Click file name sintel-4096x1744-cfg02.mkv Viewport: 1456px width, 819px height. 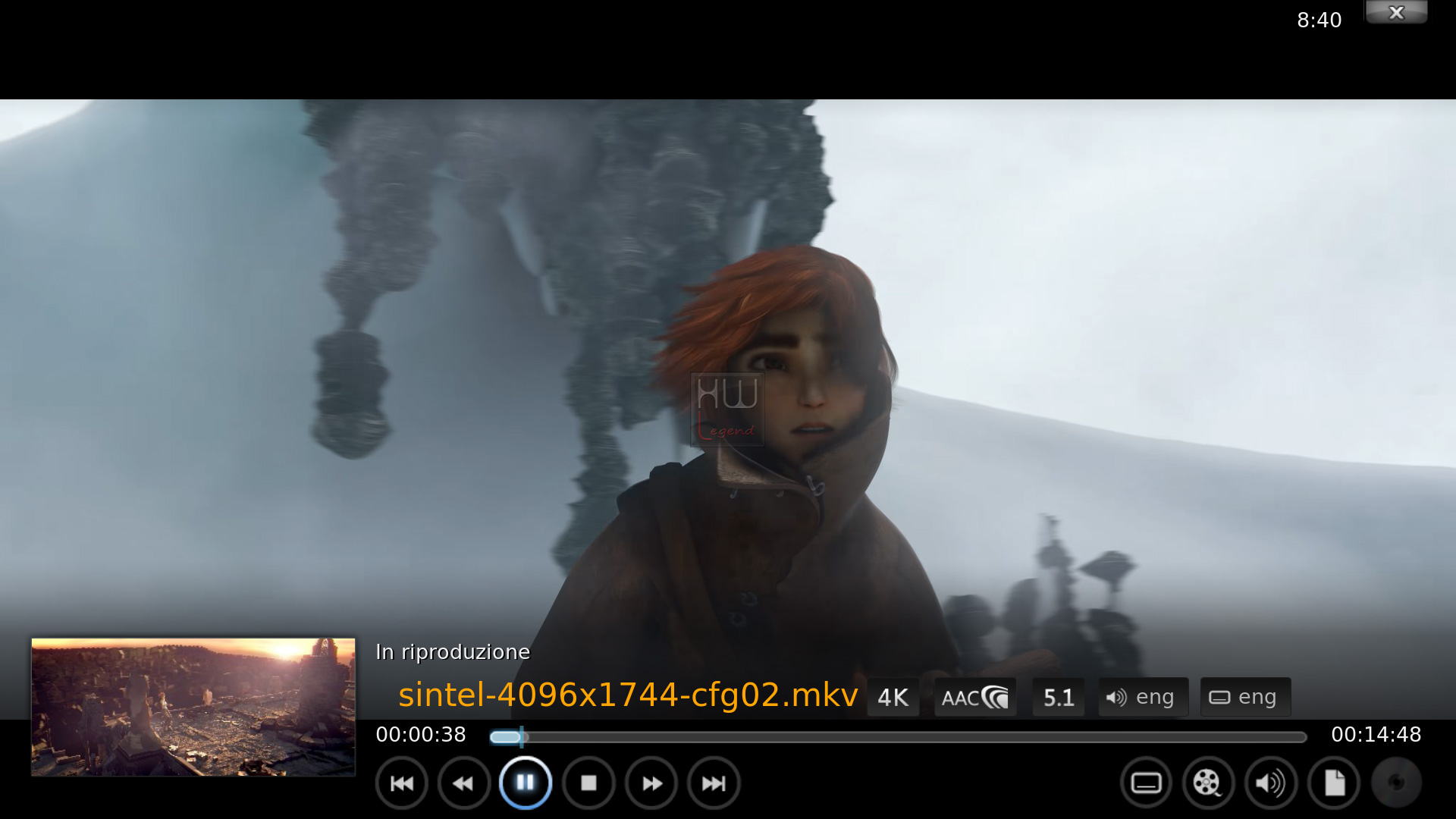628,695
